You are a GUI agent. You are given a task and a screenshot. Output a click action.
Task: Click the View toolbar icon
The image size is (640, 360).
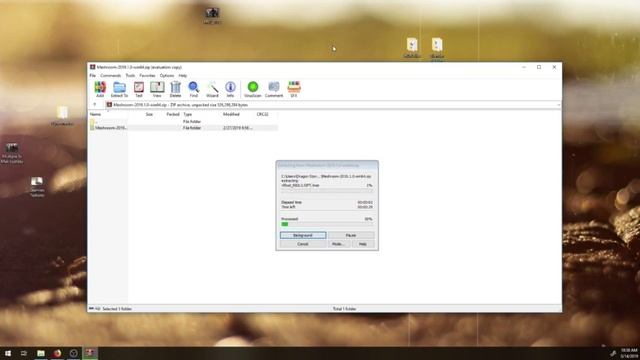point(157,89)
